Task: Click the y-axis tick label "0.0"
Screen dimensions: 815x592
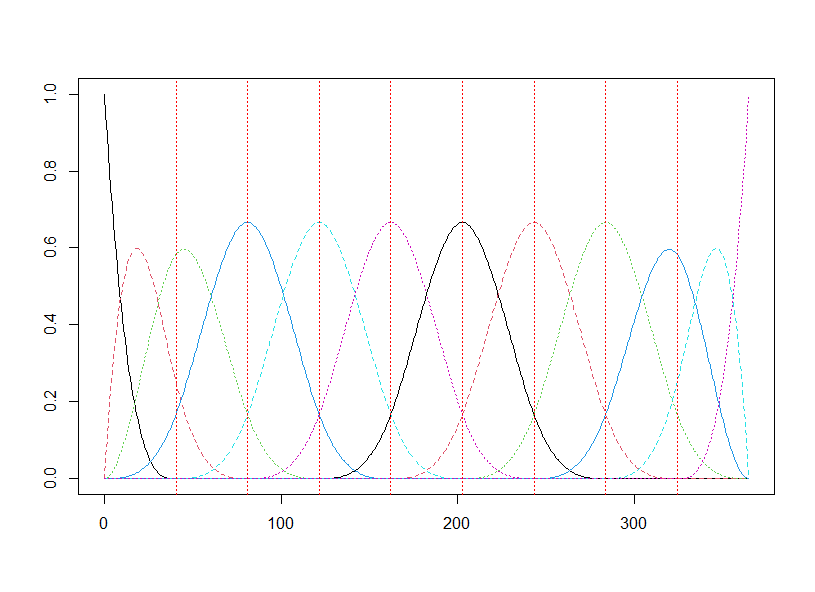Action: [50, 478]
